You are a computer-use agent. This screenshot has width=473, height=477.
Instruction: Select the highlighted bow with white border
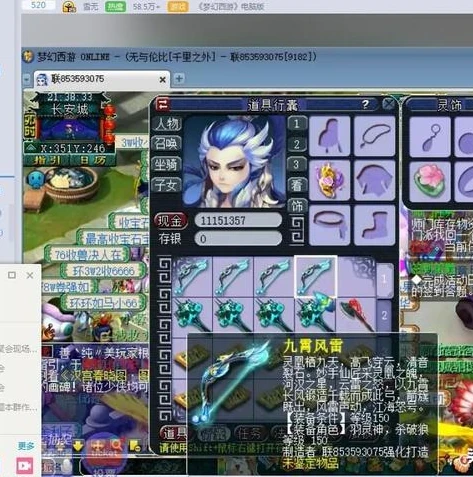tap(315, 276)
